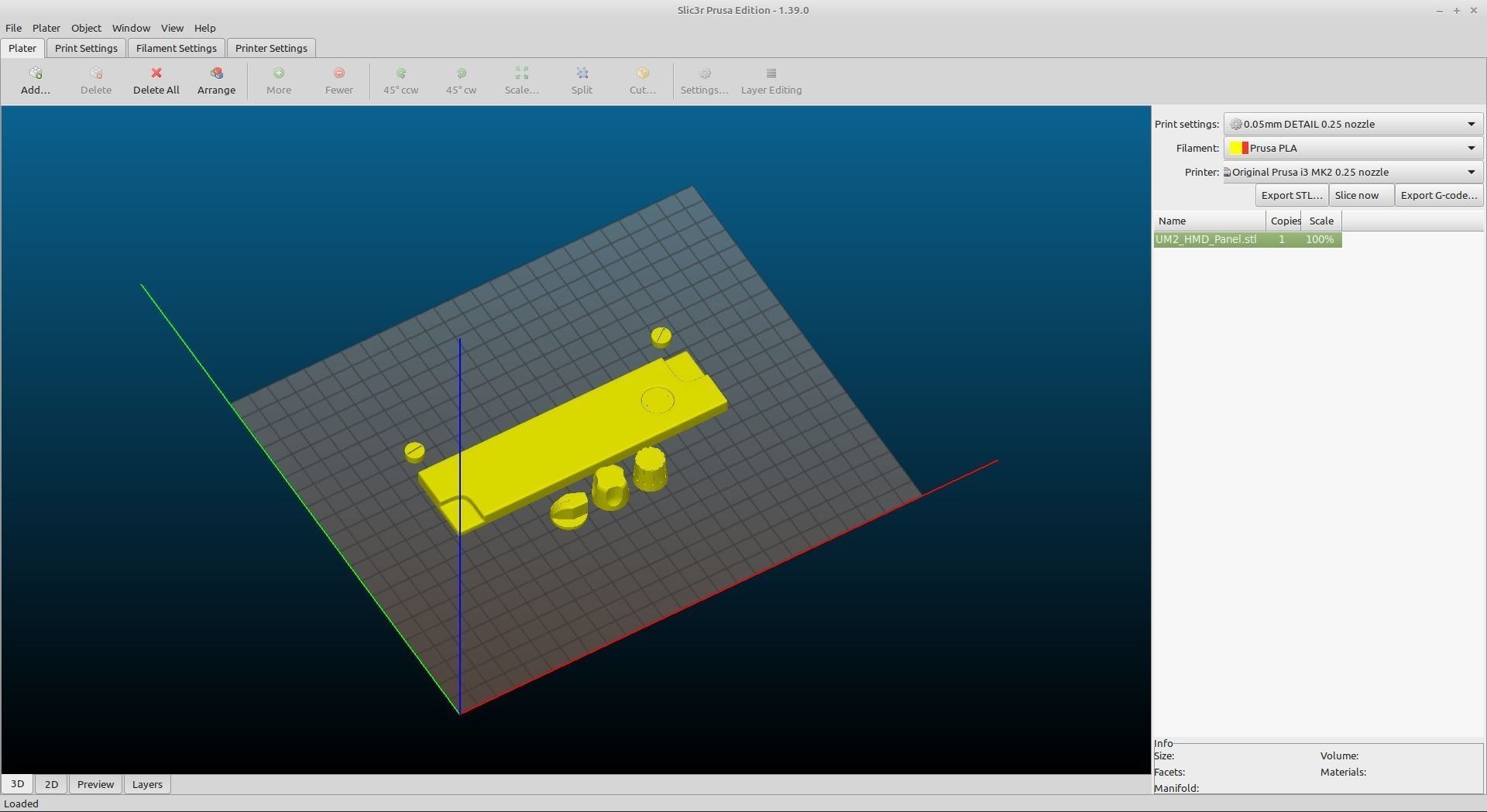The height and width of the screenshot is (812, 1487).
Task: Rotate object 45° clockwise
Action: click(x=461, y=81)
